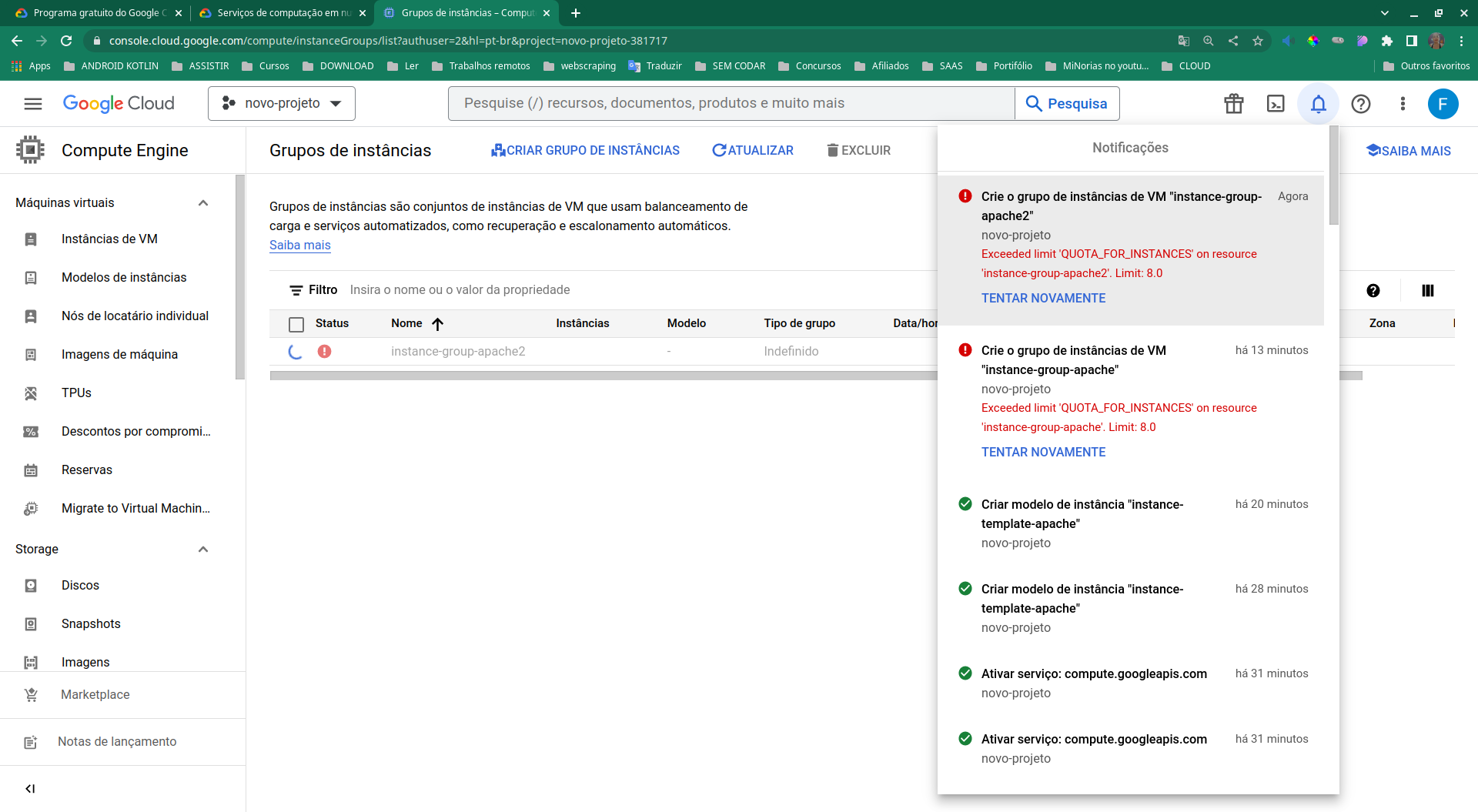Open the account avatar F
The height and width of the screenshot is (812, 1478).
tap(1443, 103)
